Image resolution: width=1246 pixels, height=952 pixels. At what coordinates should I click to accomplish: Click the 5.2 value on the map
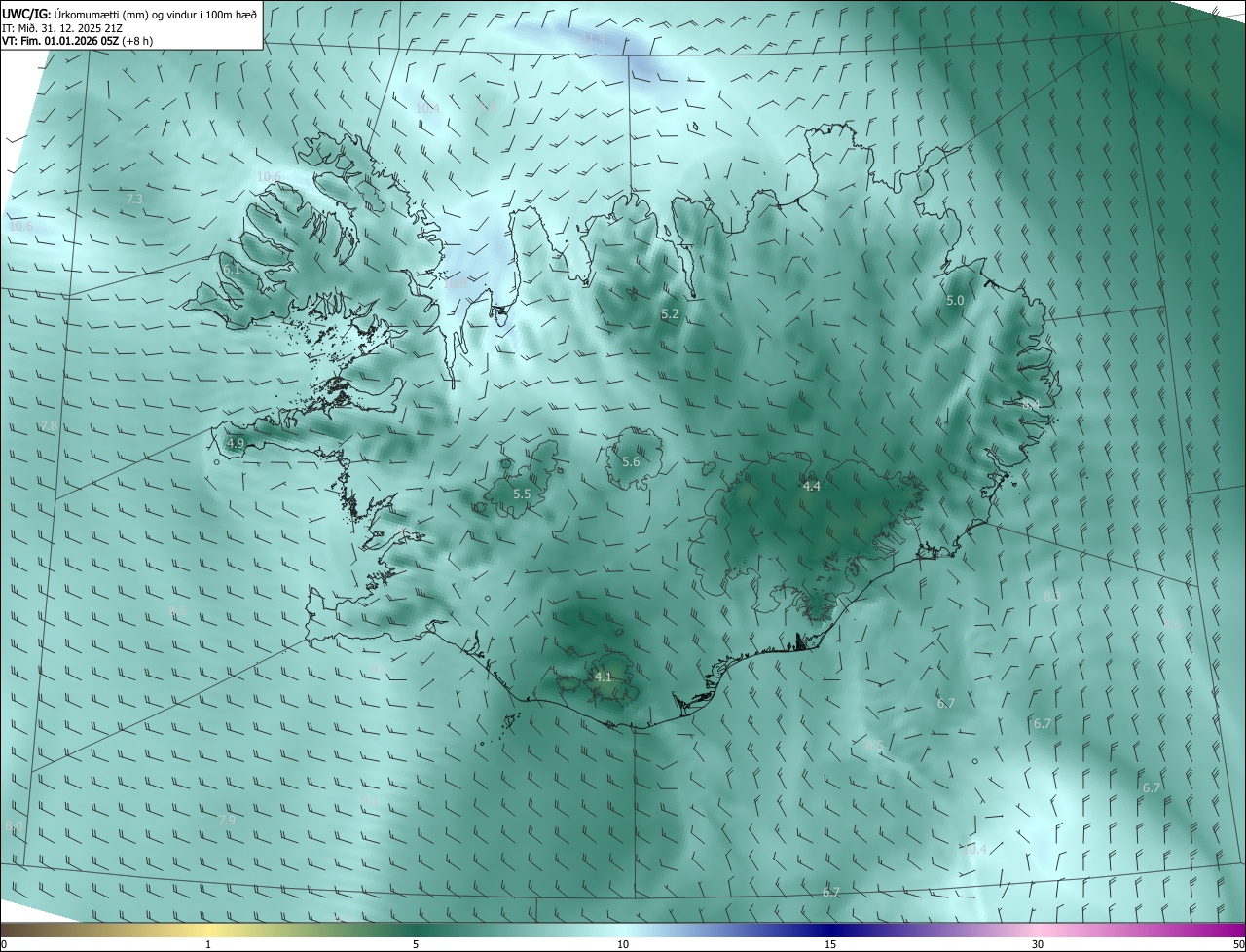(x=670, y=314)
